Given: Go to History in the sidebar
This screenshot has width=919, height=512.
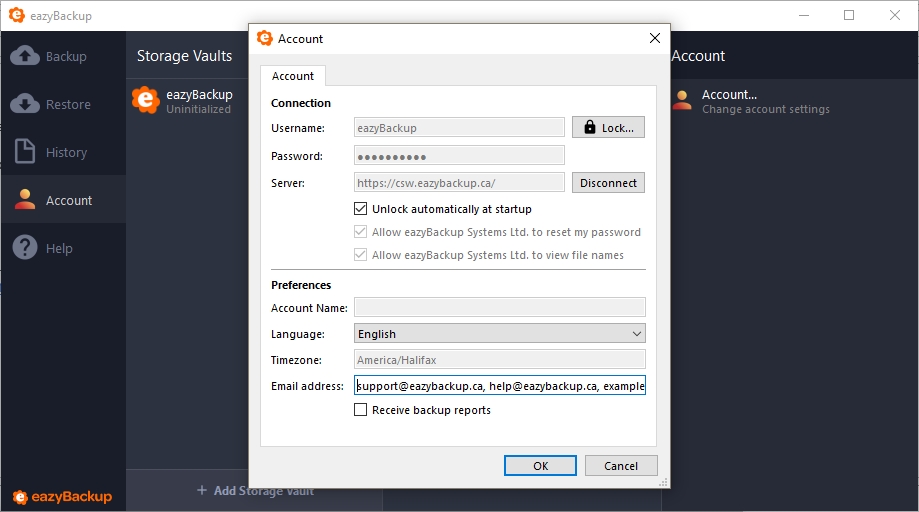Looking at the screenshot, I should point(63,152).
